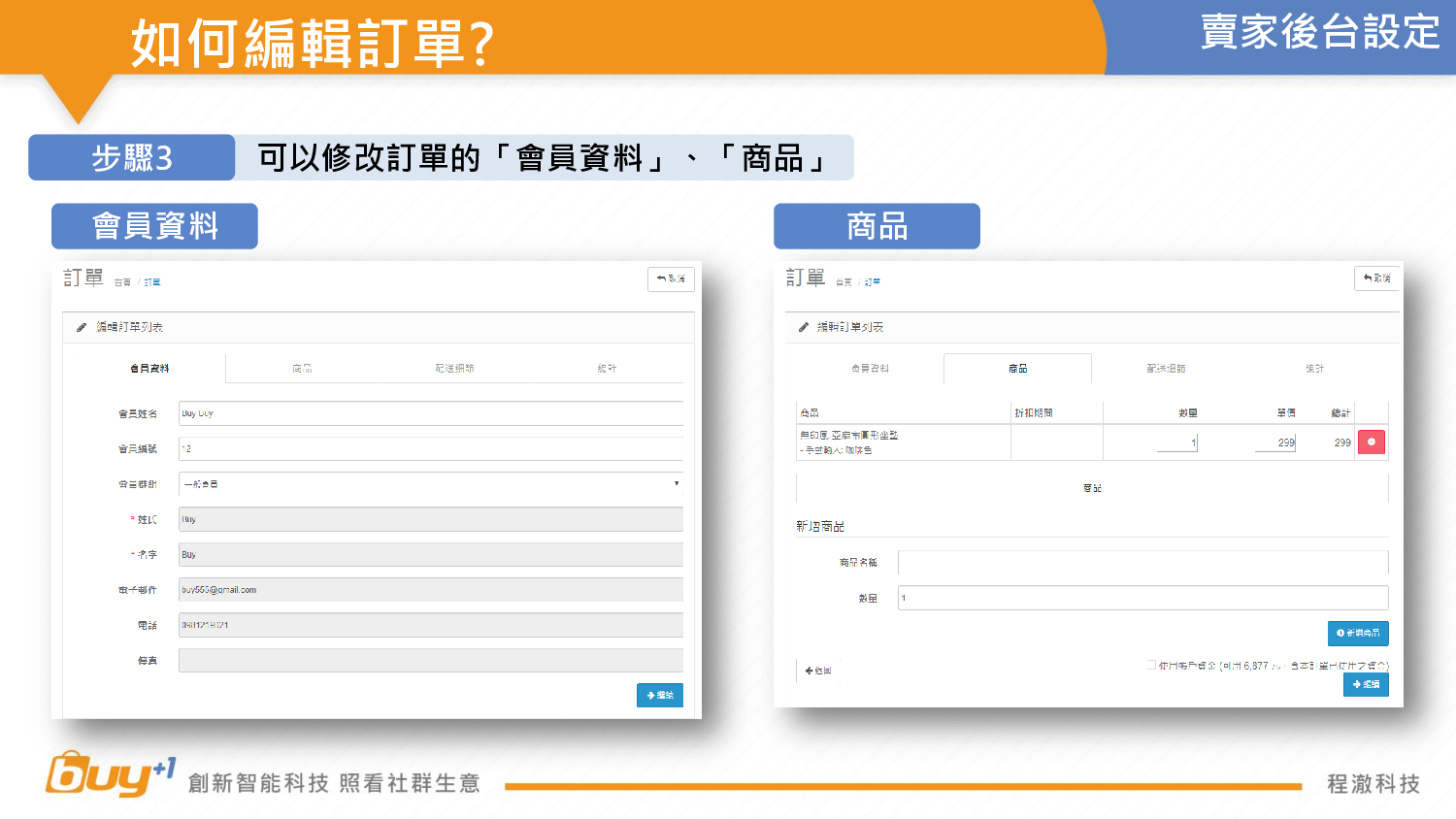This screenshot has height=819, width=1456.
Task: Click the red remove product button
Action: coord(1371,442)
